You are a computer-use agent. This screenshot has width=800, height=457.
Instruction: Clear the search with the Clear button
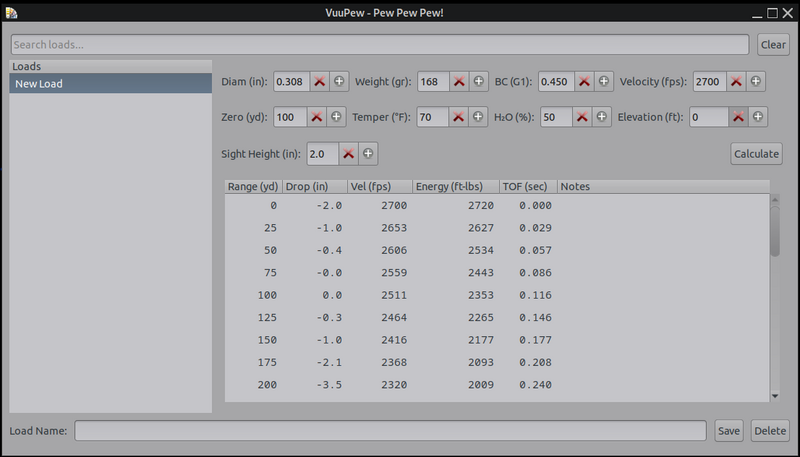pyautogui.click(x=773, y=45)
